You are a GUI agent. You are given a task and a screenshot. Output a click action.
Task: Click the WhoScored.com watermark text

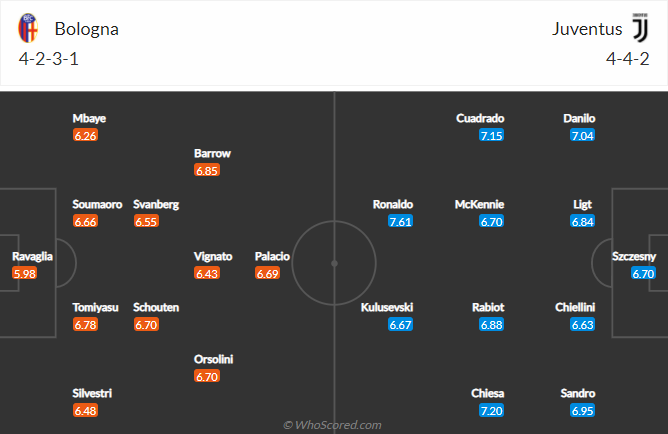tap(332, 424)
